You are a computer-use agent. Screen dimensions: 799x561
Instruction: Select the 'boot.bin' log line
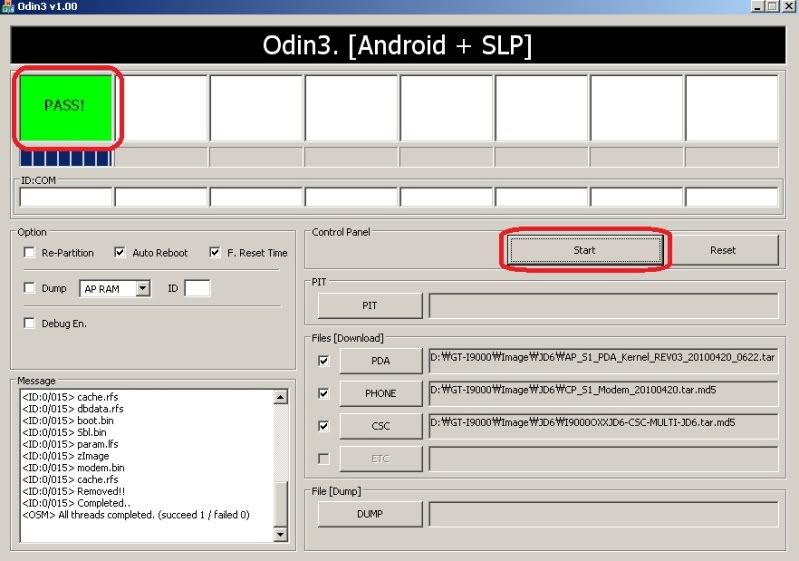[68, 421]
